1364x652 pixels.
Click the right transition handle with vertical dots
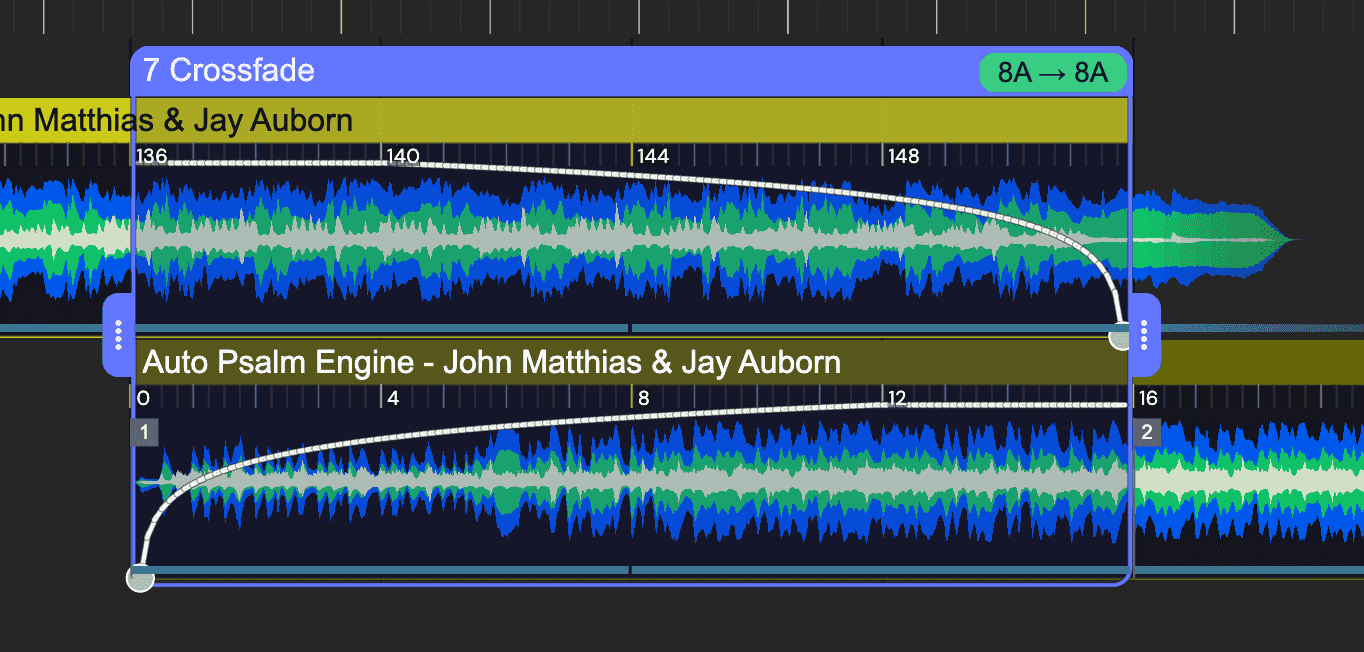[1145, 335]
